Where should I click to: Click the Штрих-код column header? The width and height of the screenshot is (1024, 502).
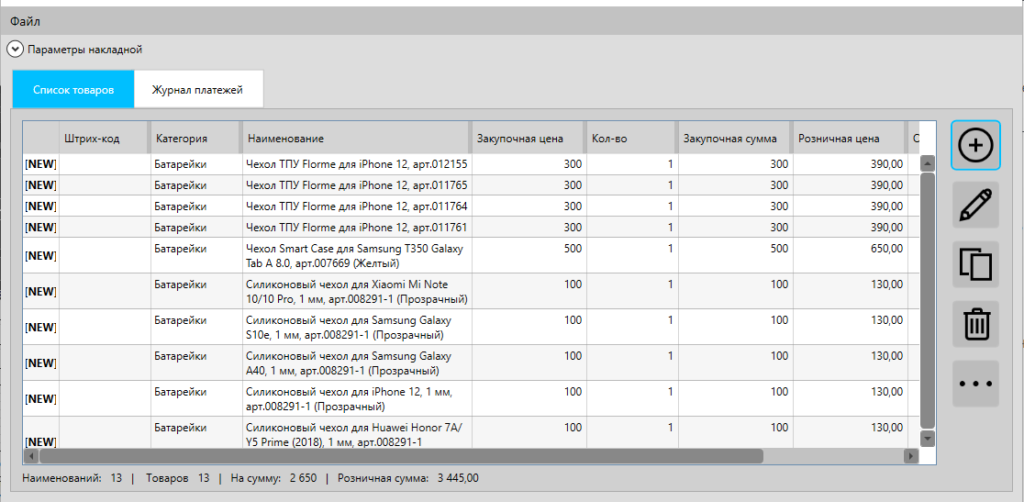(x=92, y=138)
